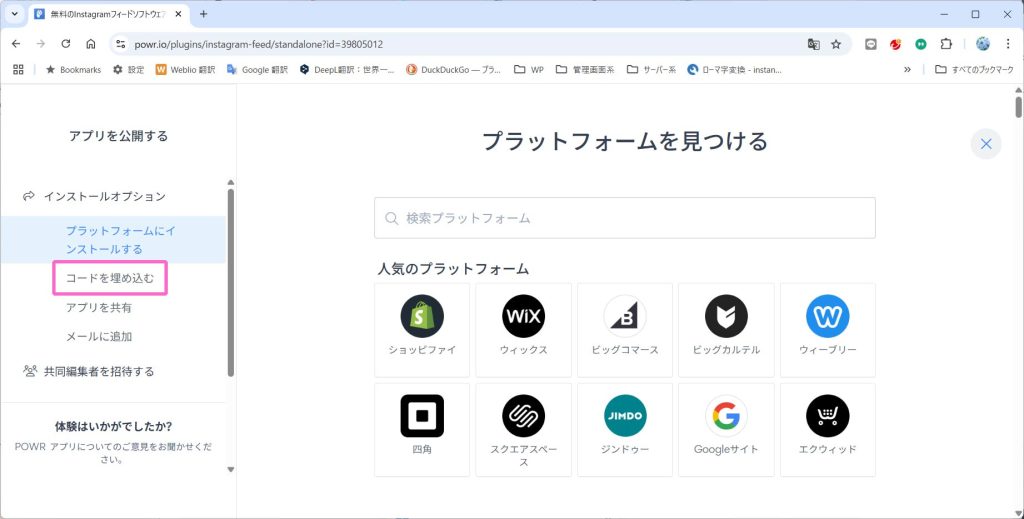Open the 設定 bookmark
Screen dimensions: 1024x519
coord(129,69)
